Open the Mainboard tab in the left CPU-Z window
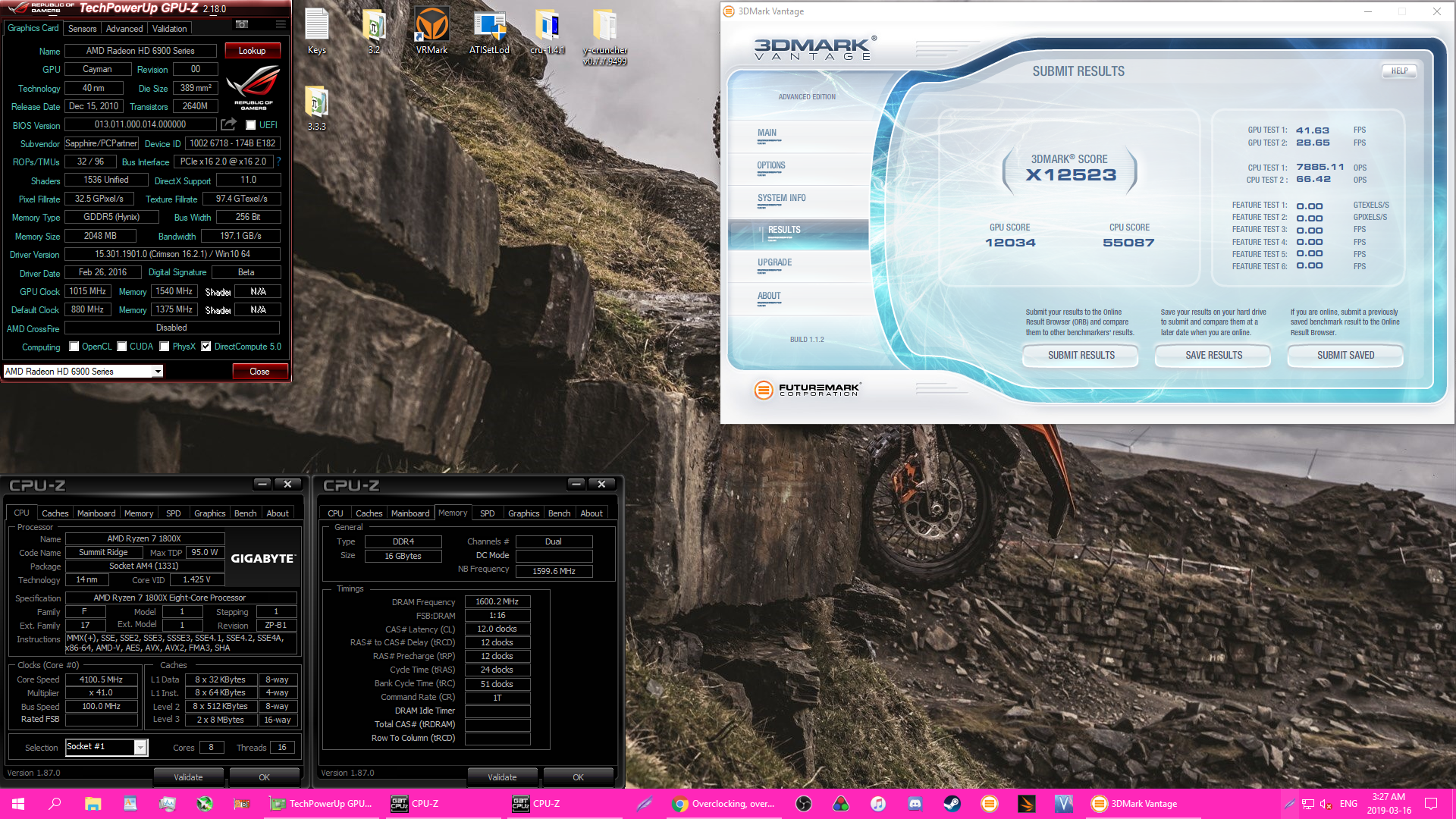Screen dimensions: 1456x819 pyautogui.click(x=96, y=513)
